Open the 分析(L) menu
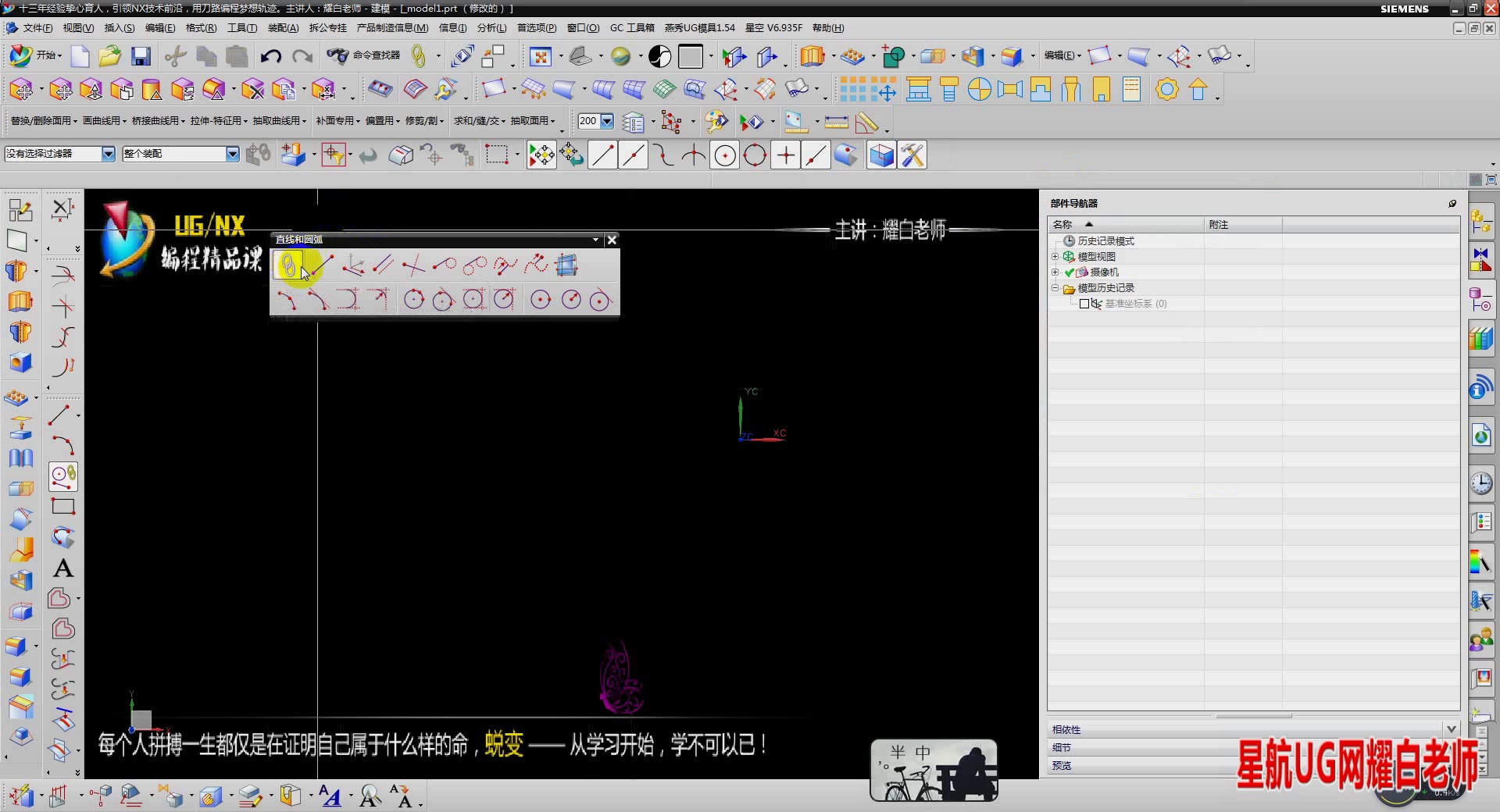 (491, 28)
